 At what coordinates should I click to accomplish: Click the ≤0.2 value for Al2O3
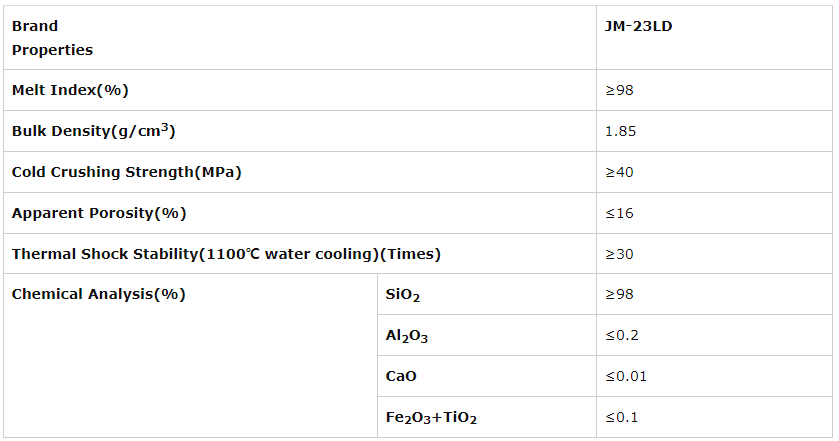[621, 335]
